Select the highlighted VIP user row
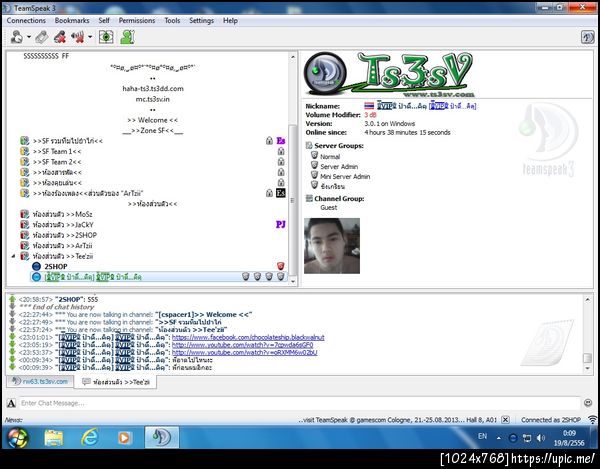Viewport: 600px width, 469px height. pyautogui.click(x=158, y=277)
